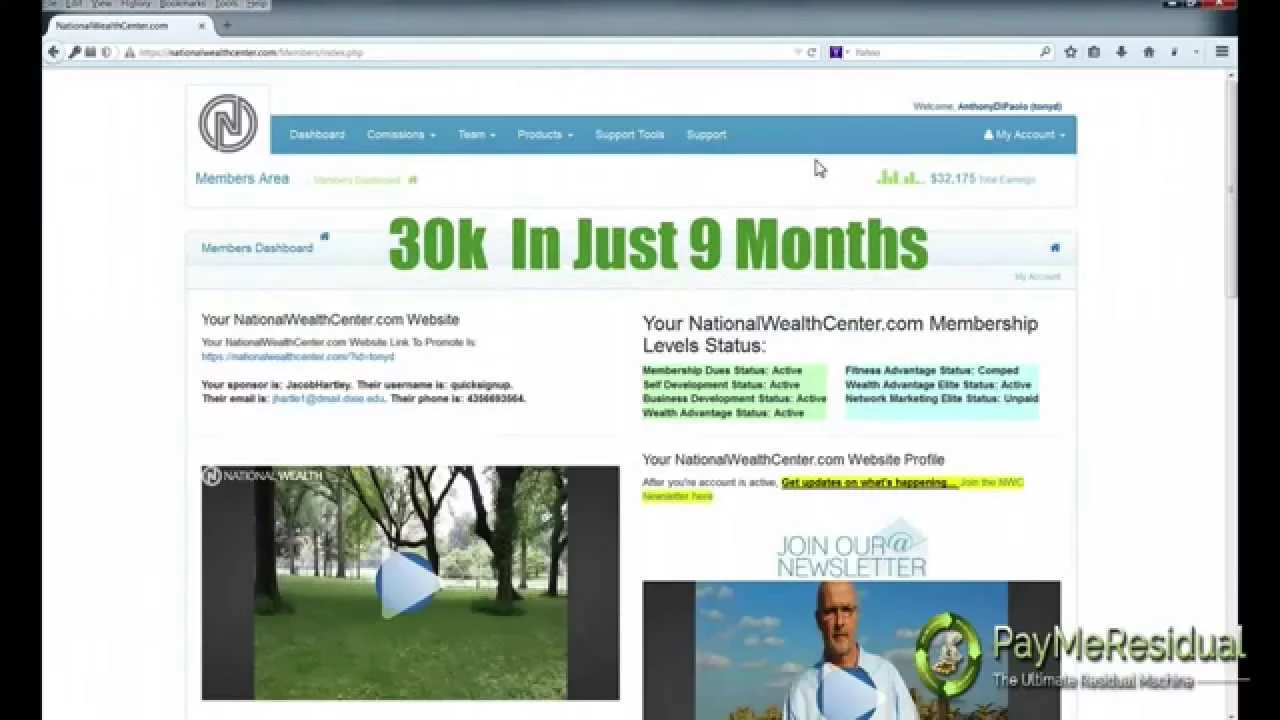Open browser Edit menu
The width and height of the screenshot is (1280, 720).
click(x=73, y=5)
